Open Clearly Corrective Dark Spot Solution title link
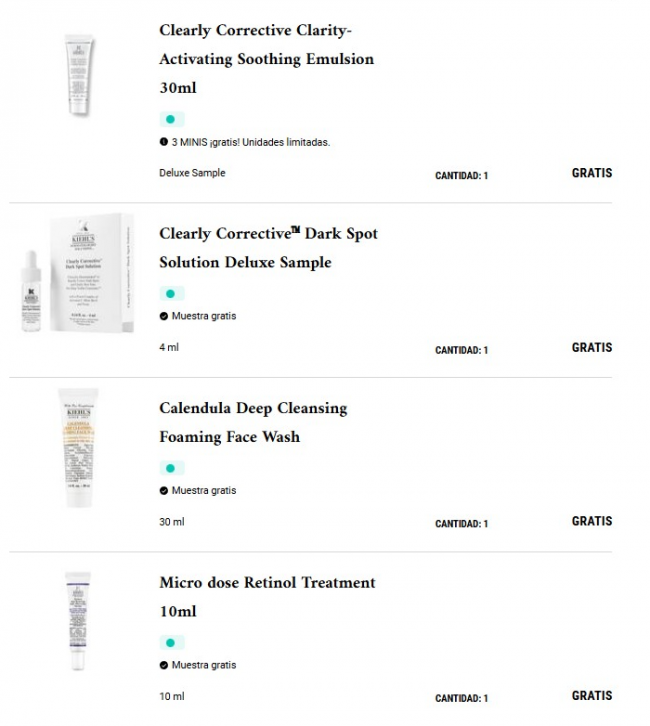 [x=268, y=248]
